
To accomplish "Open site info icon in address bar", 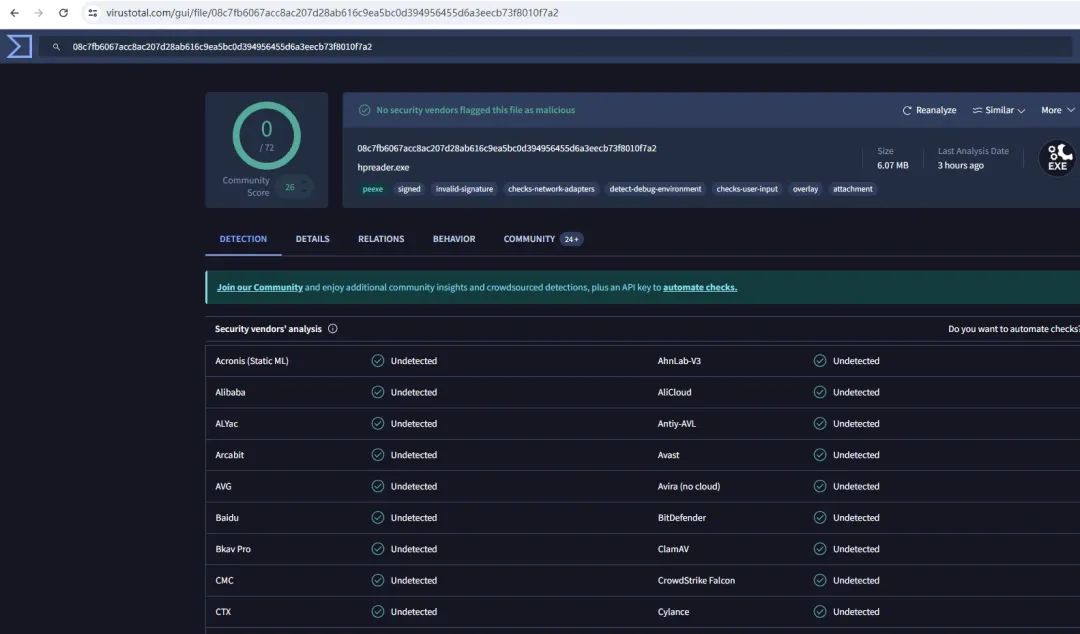I will [x=92, y=13].
